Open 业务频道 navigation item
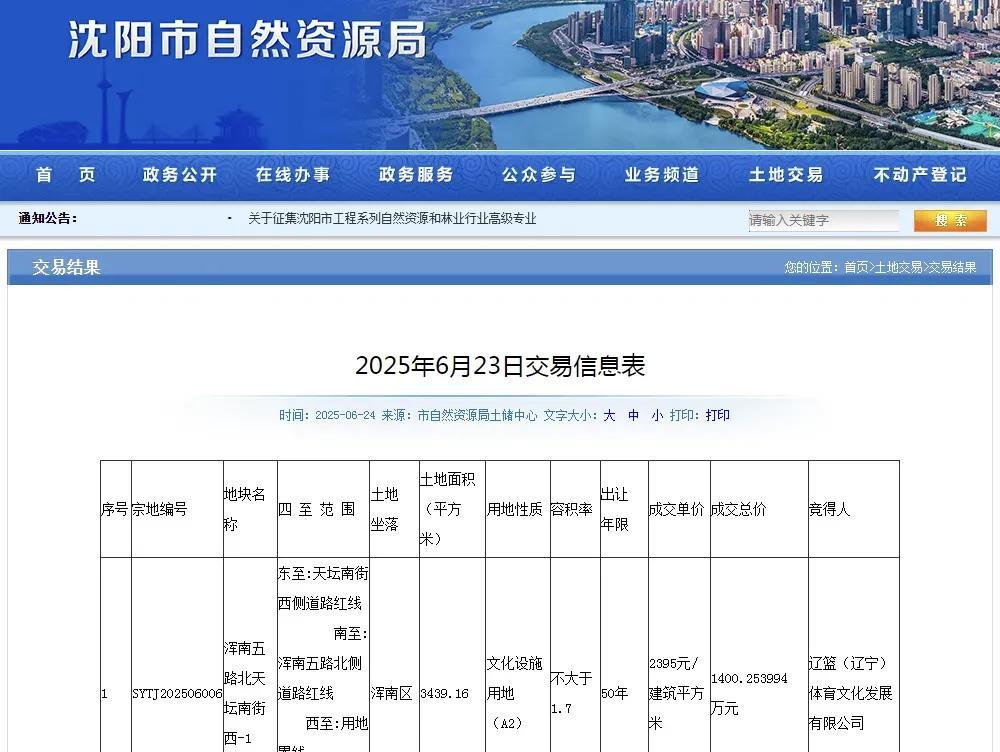 (662, 175)
